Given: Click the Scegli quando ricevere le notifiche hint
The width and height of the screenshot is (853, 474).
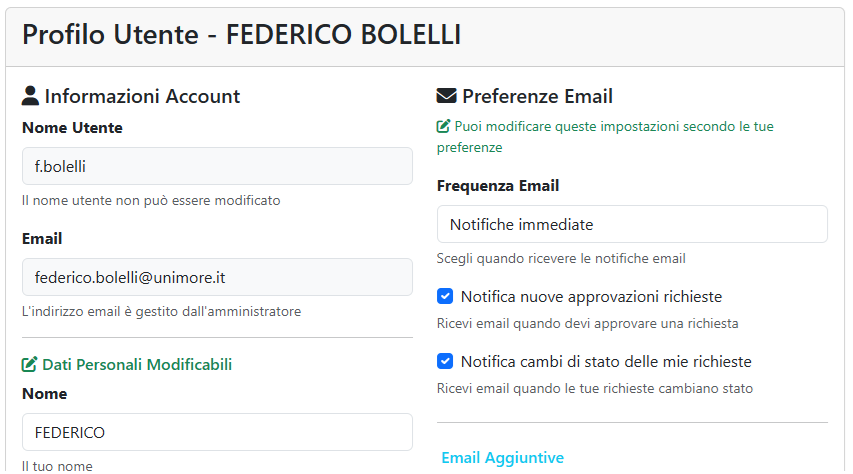Looking at the screenshot, I should click(x=561, y=258).
